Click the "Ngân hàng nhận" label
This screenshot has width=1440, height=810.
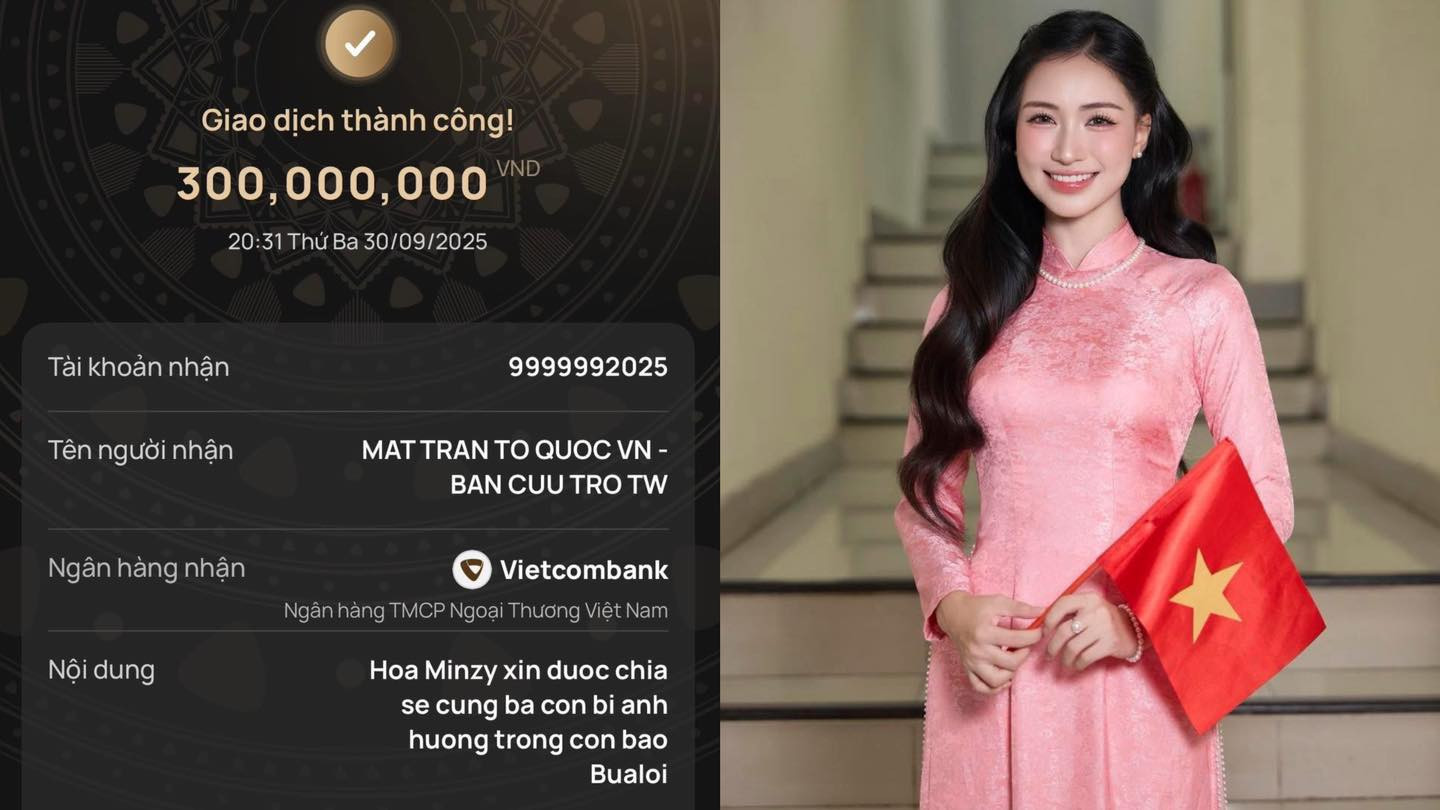pyautogui.click(x=147, y=568)
